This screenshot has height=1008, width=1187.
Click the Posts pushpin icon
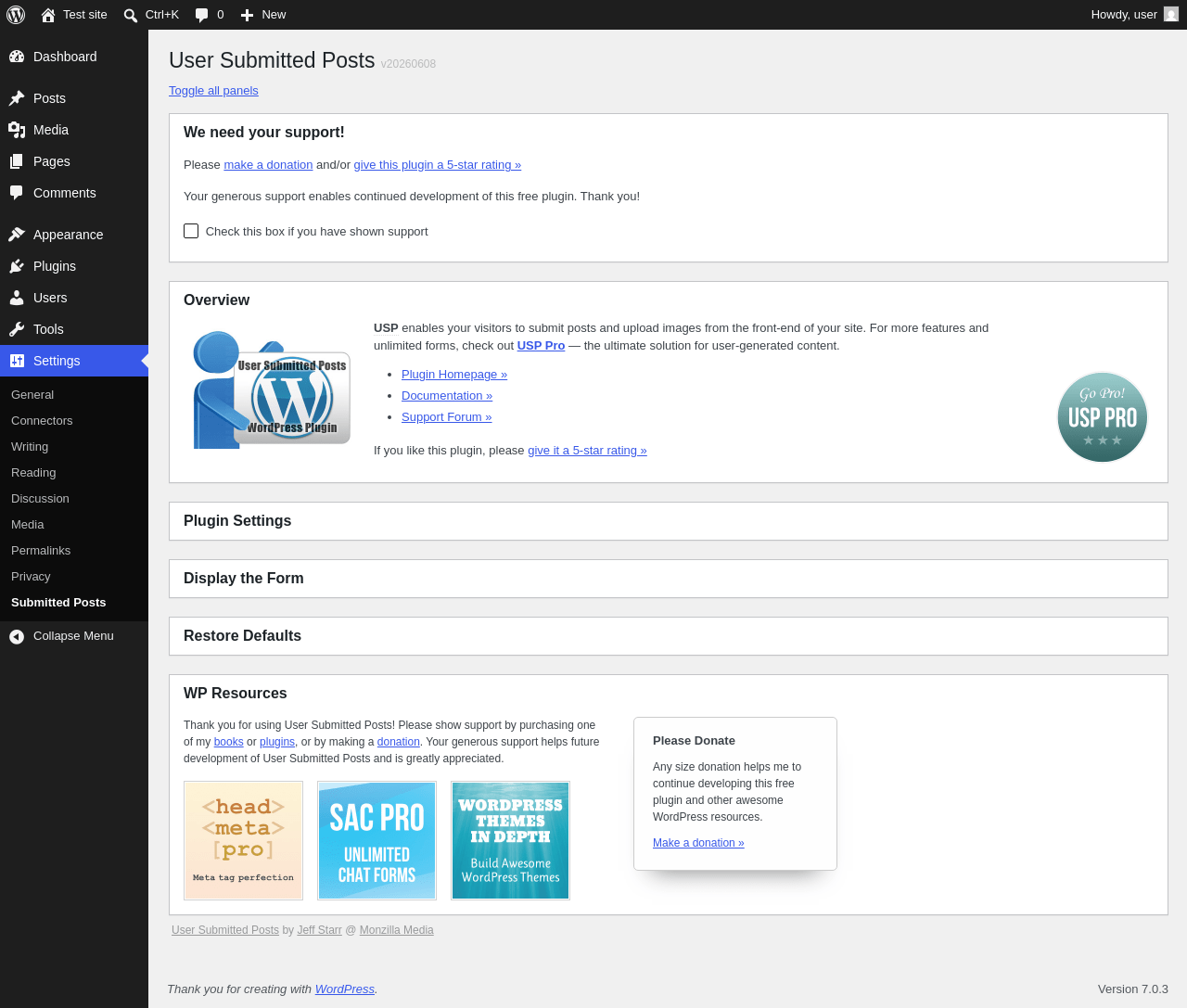(17, 98)
